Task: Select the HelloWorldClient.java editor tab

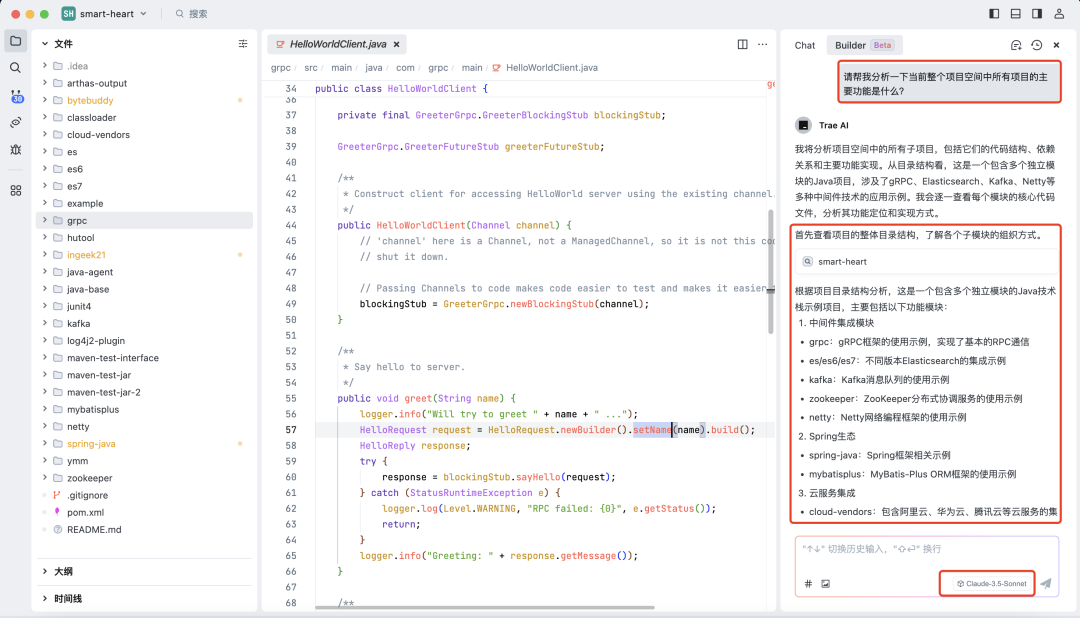Action: tap(338, 44)
